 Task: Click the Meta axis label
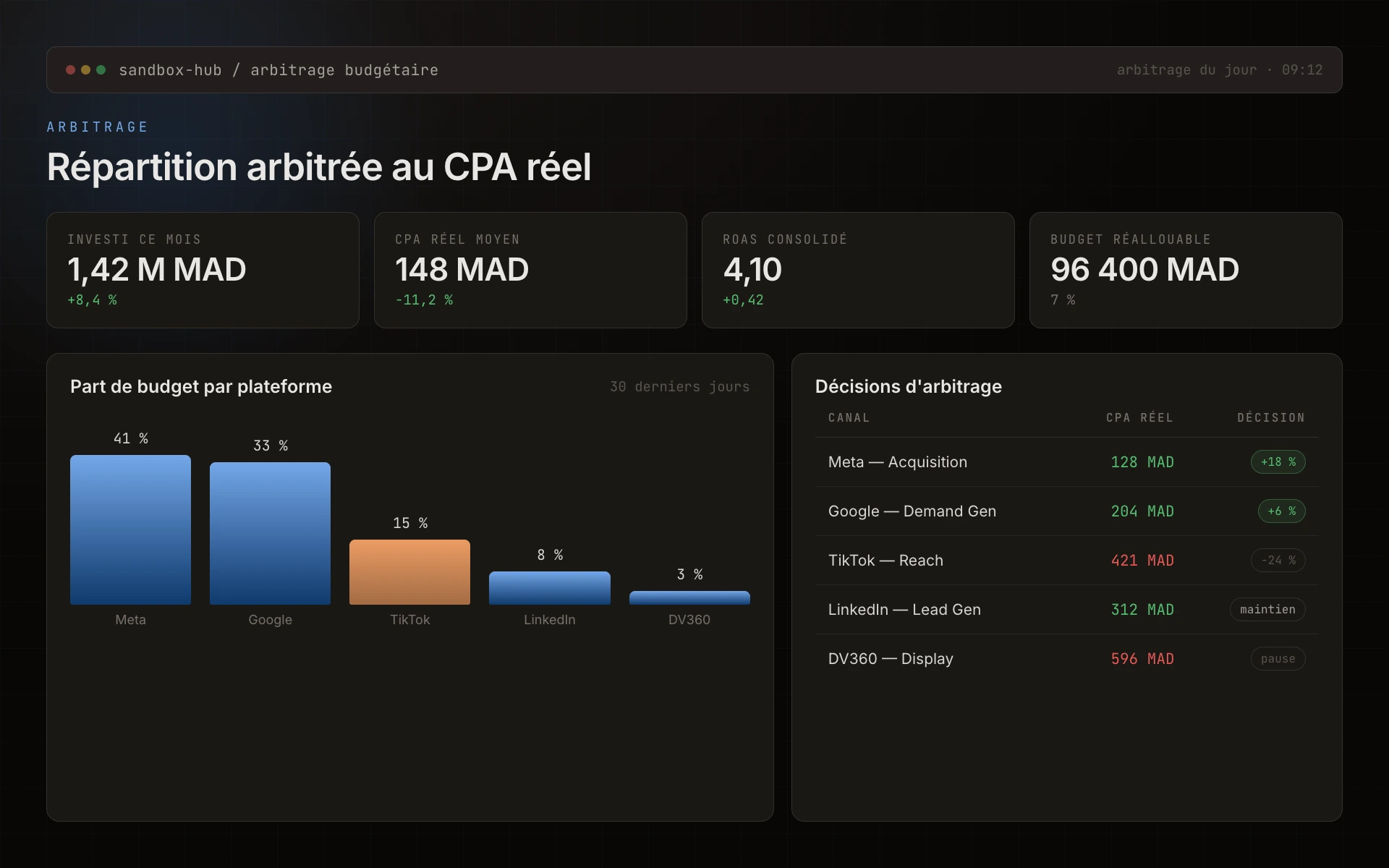point(130,620)
